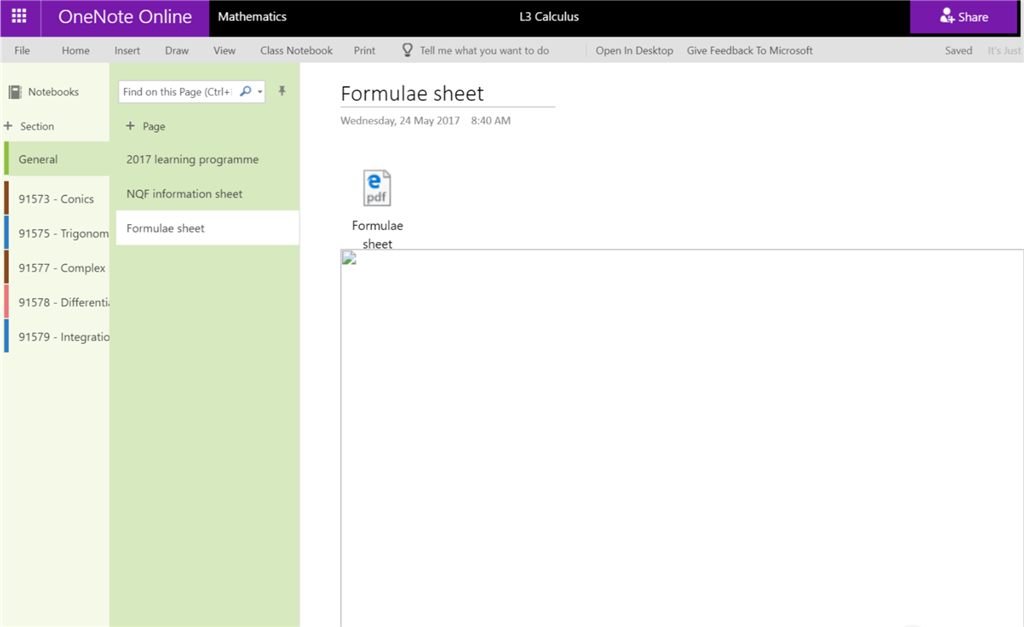Toggle the pin navigation pane icon
Viewport: 1024px width, 627px height.
(x=282, y=91)
